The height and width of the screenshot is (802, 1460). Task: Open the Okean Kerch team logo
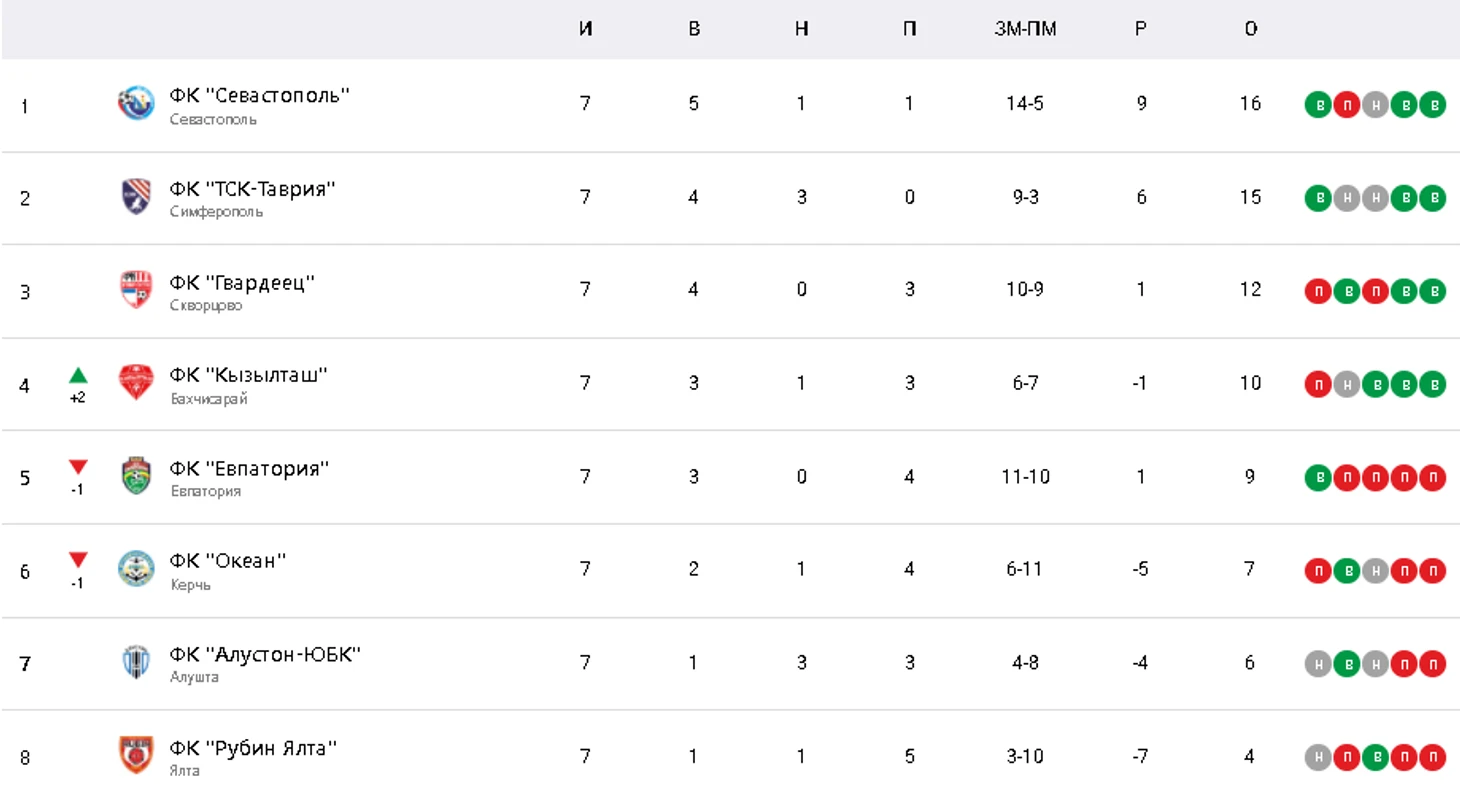click(x=136, y=569)
